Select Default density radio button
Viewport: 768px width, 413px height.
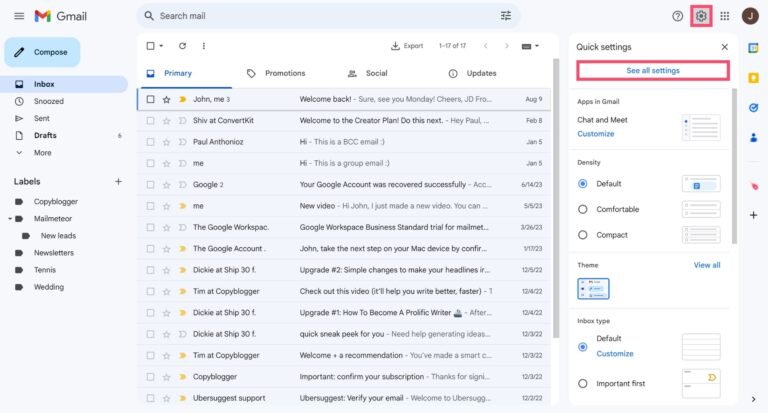(x=582, y=184)
